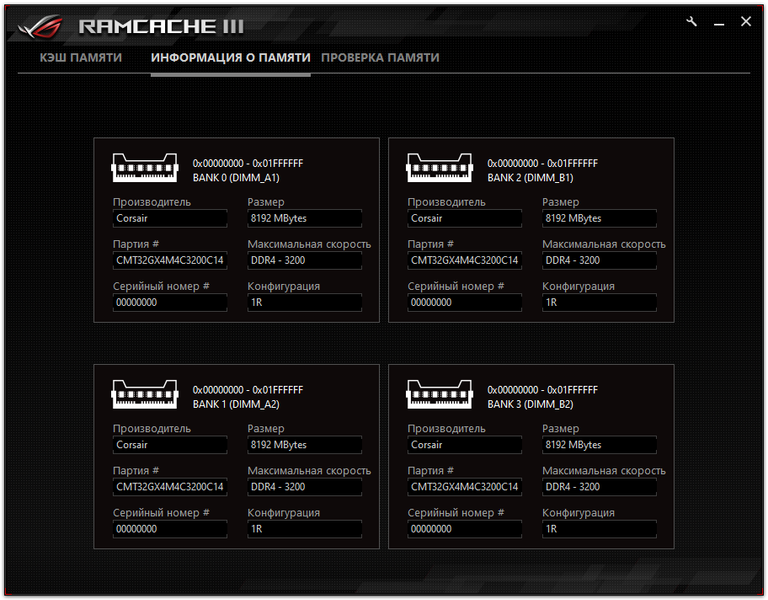This screenshot has height=600, width=768.
Task: Click the BANK 2 (DIMM_B1) label
Action: [530, 178]
